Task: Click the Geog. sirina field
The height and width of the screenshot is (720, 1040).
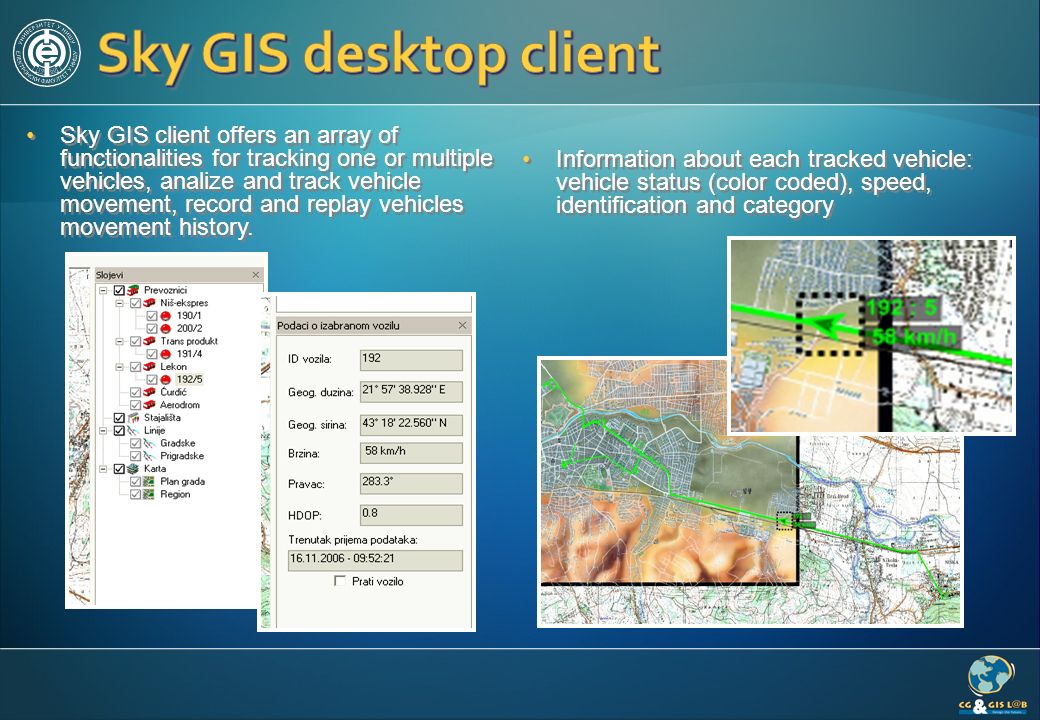Action: [411, 424]
